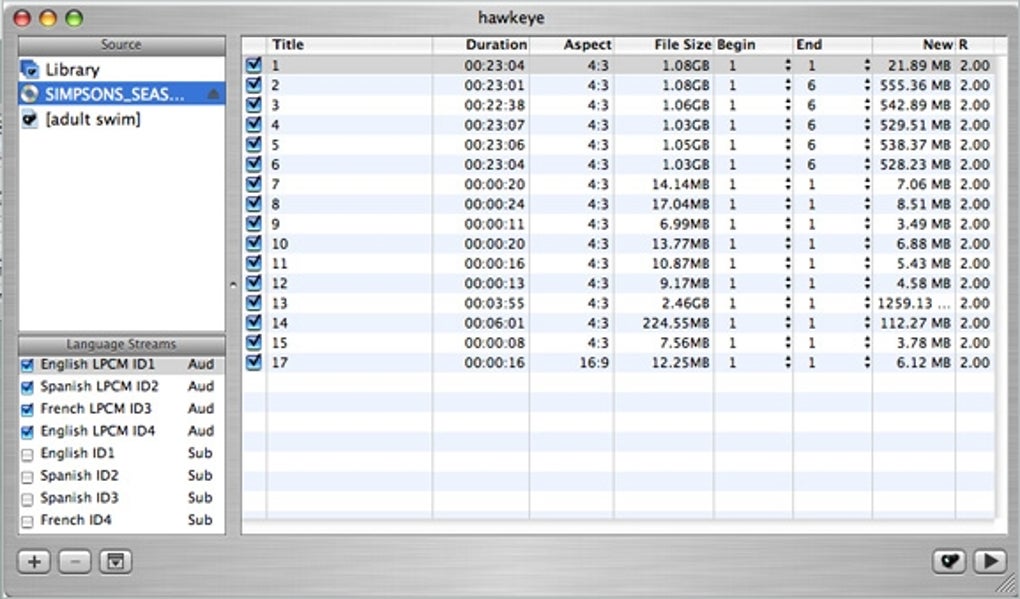Click duration 00:06:01 of title 14
This screenshot has width=1020, height=599.
tap(494, 323)
